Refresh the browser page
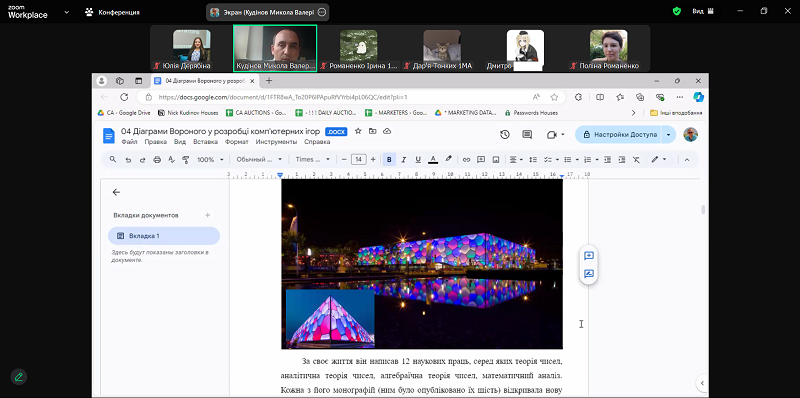The width and height of the screenshot is (800, 398). [x=124, y=97]
